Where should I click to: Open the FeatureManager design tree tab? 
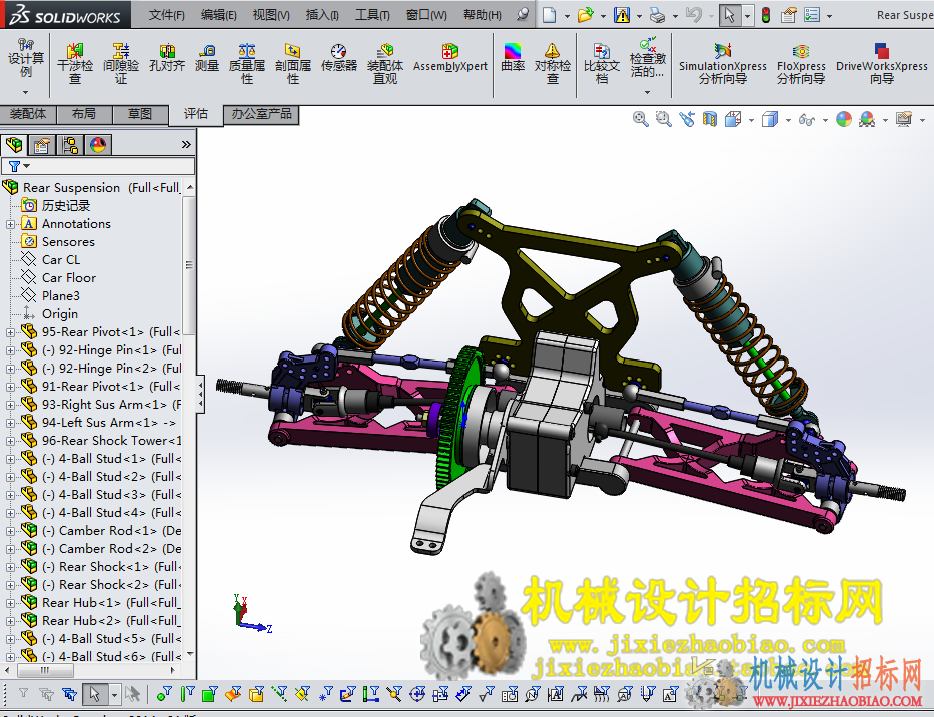click(14, 145)
